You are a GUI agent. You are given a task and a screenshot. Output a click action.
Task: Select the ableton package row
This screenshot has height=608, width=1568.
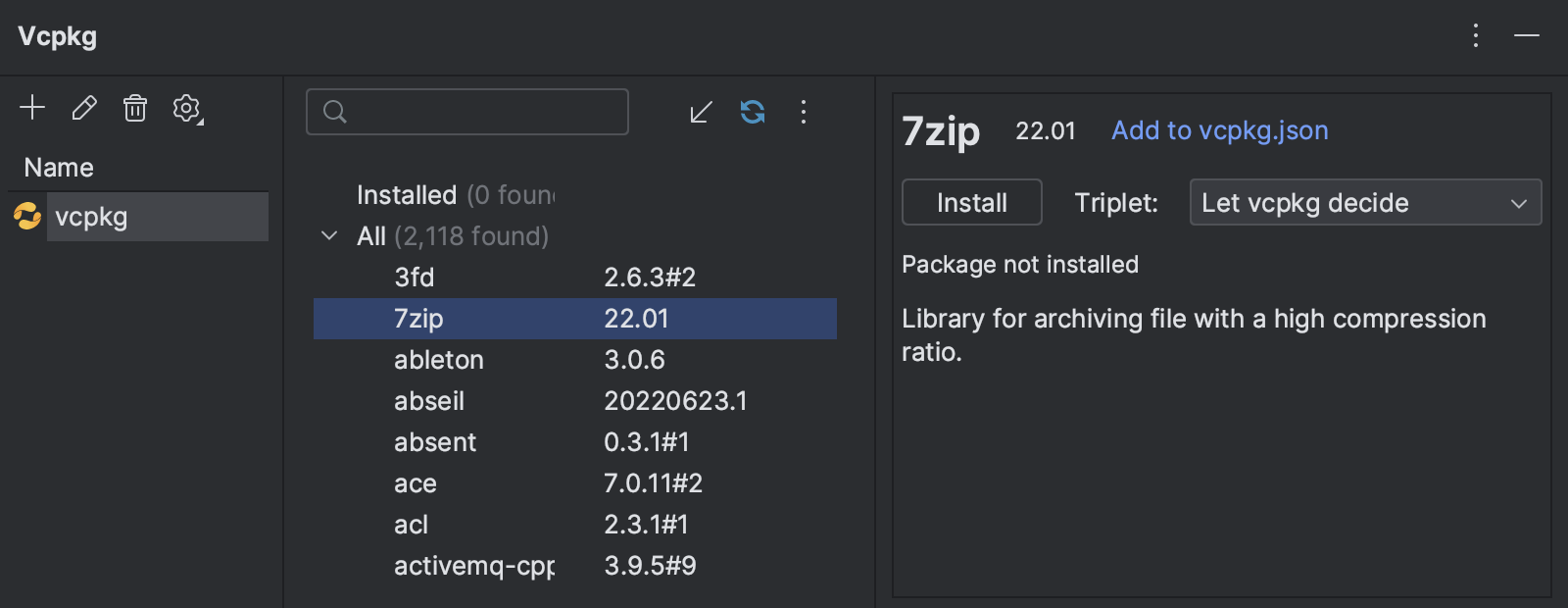(575, 360)
